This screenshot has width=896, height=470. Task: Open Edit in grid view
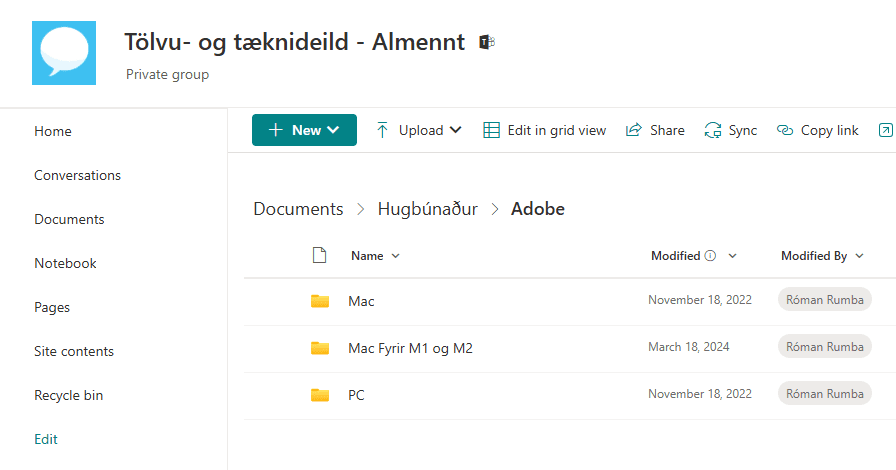545,130
